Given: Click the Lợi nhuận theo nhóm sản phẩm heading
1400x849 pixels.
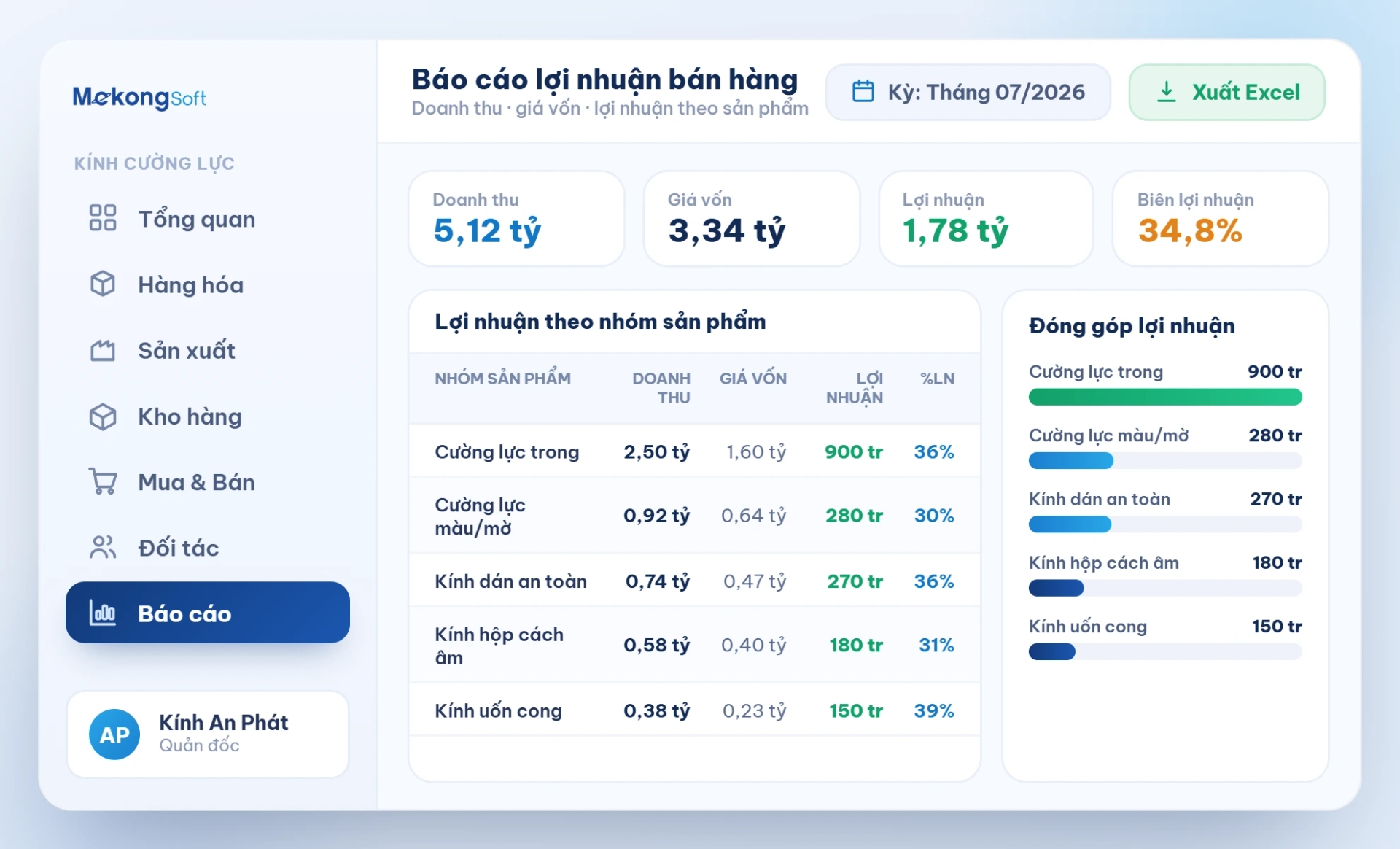Looking at the screenshot, I should pyautogui.click(x=600, y=322).
